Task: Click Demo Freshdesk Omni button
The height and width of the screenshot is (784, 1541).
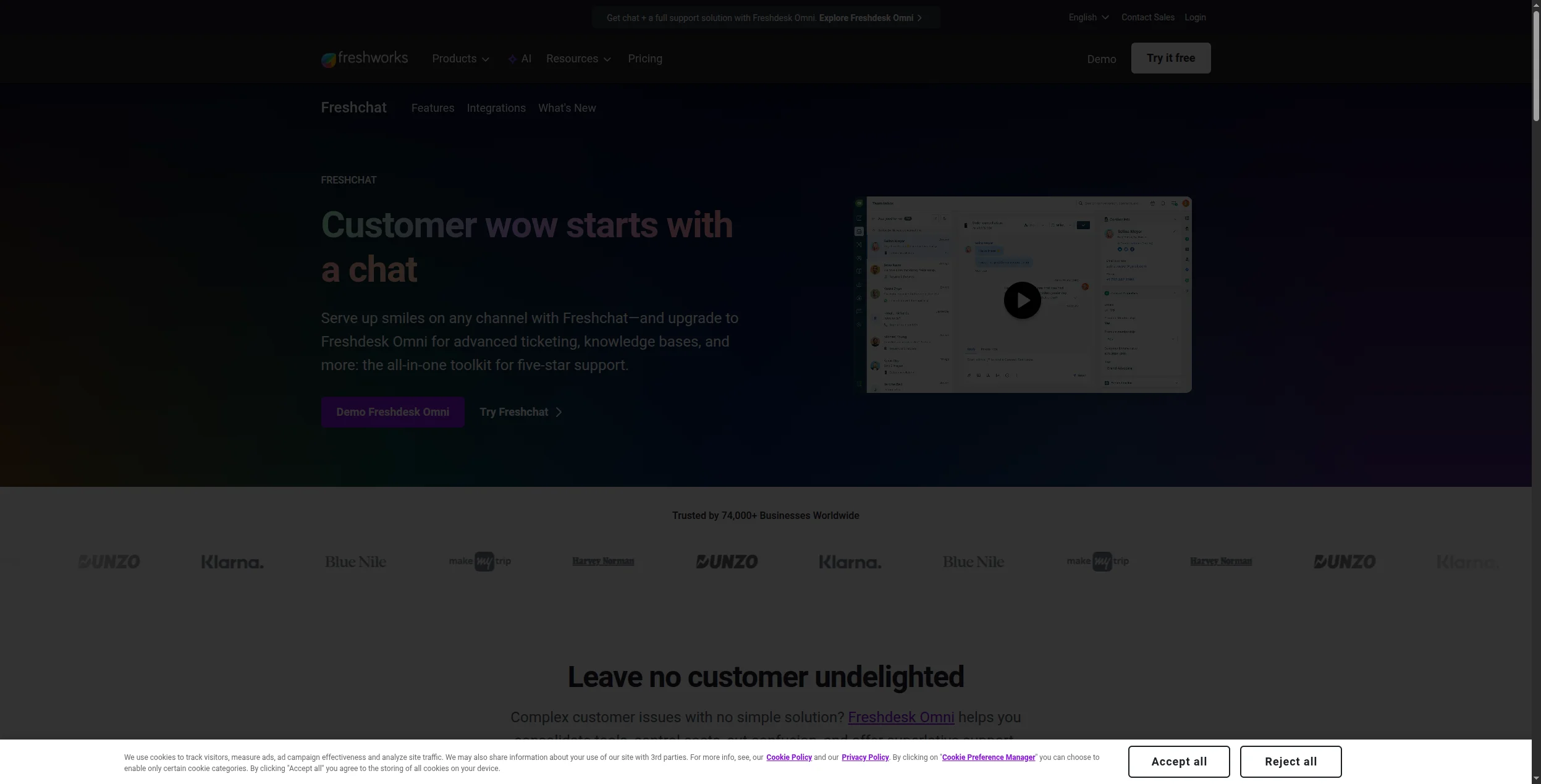Action: (392, 412)
